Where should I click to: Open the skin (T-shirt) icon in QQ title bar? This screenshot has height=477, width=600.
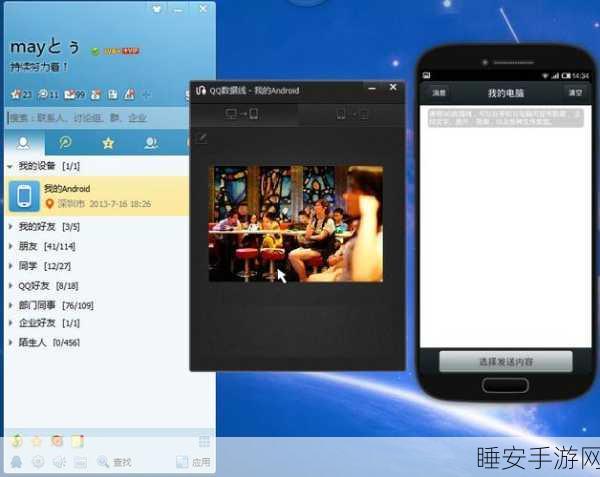pyautogui.click(x=157, y=9)
